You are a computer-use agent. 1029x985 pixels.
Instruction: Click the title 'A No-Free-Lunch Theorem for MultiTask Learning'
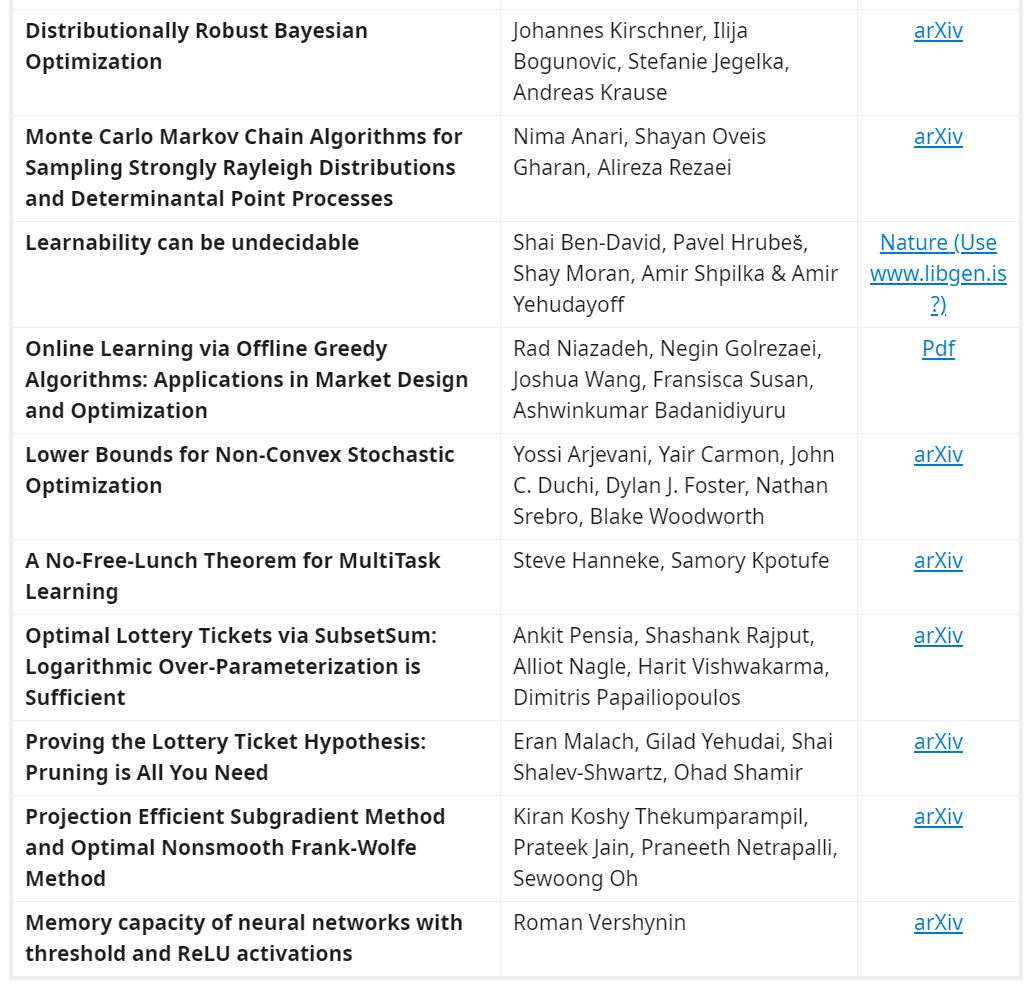[x=232, y=576]
